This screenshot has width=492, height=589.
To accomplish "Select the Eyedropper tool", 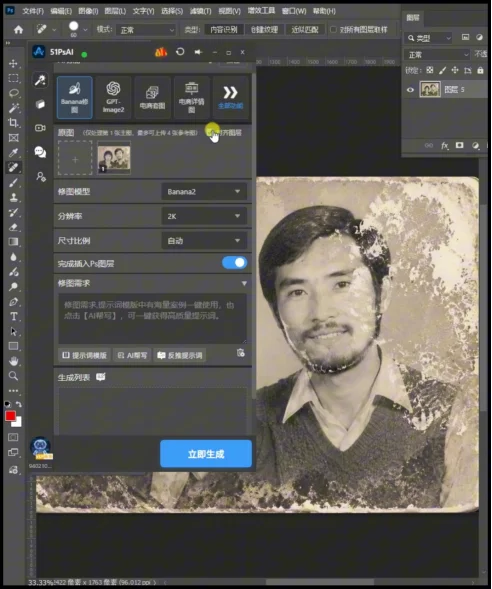I will tap(13, 153).
